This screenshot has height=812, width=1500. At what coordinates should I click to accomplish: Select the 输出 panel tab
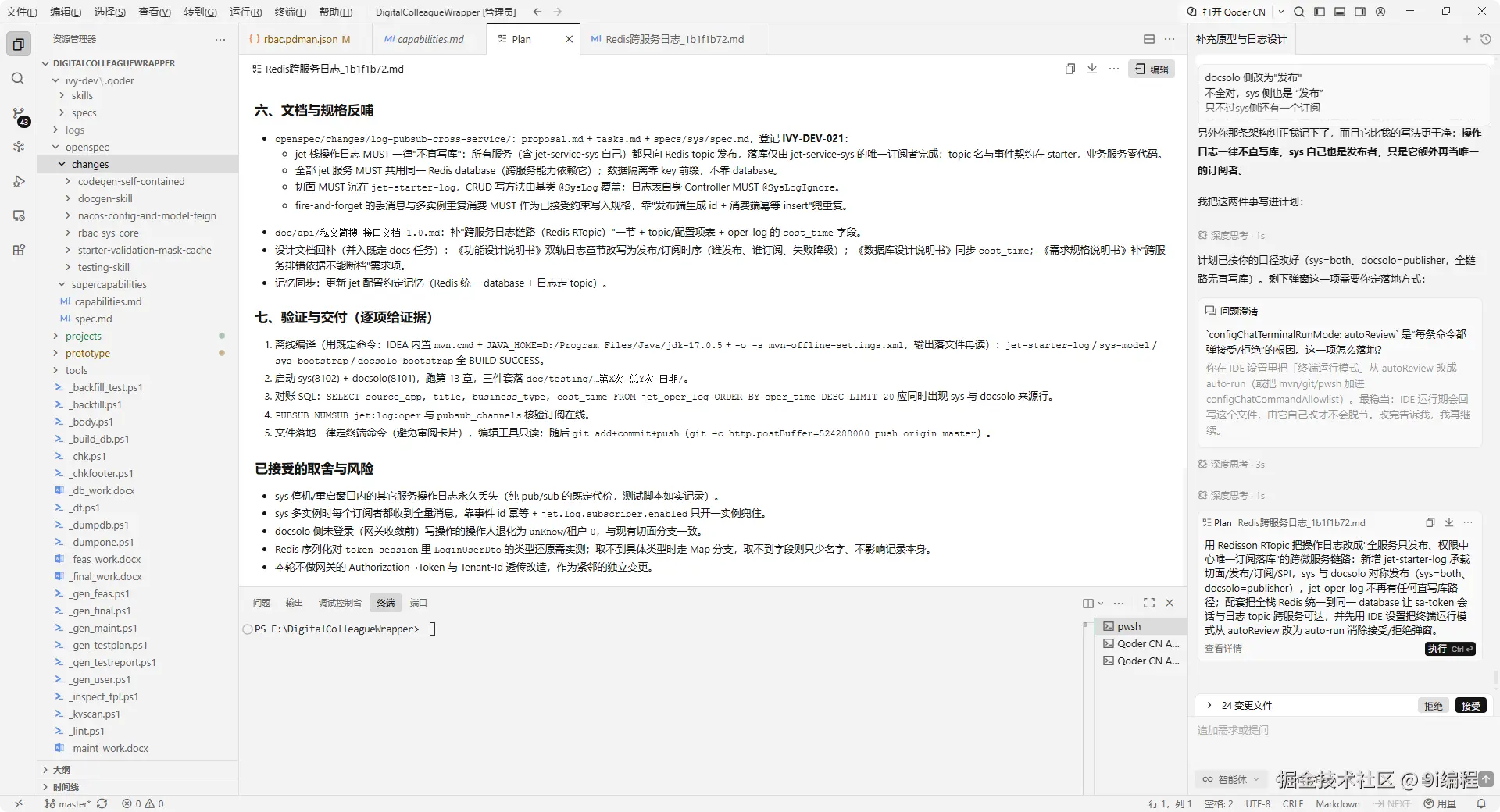[x=294, y=603]
